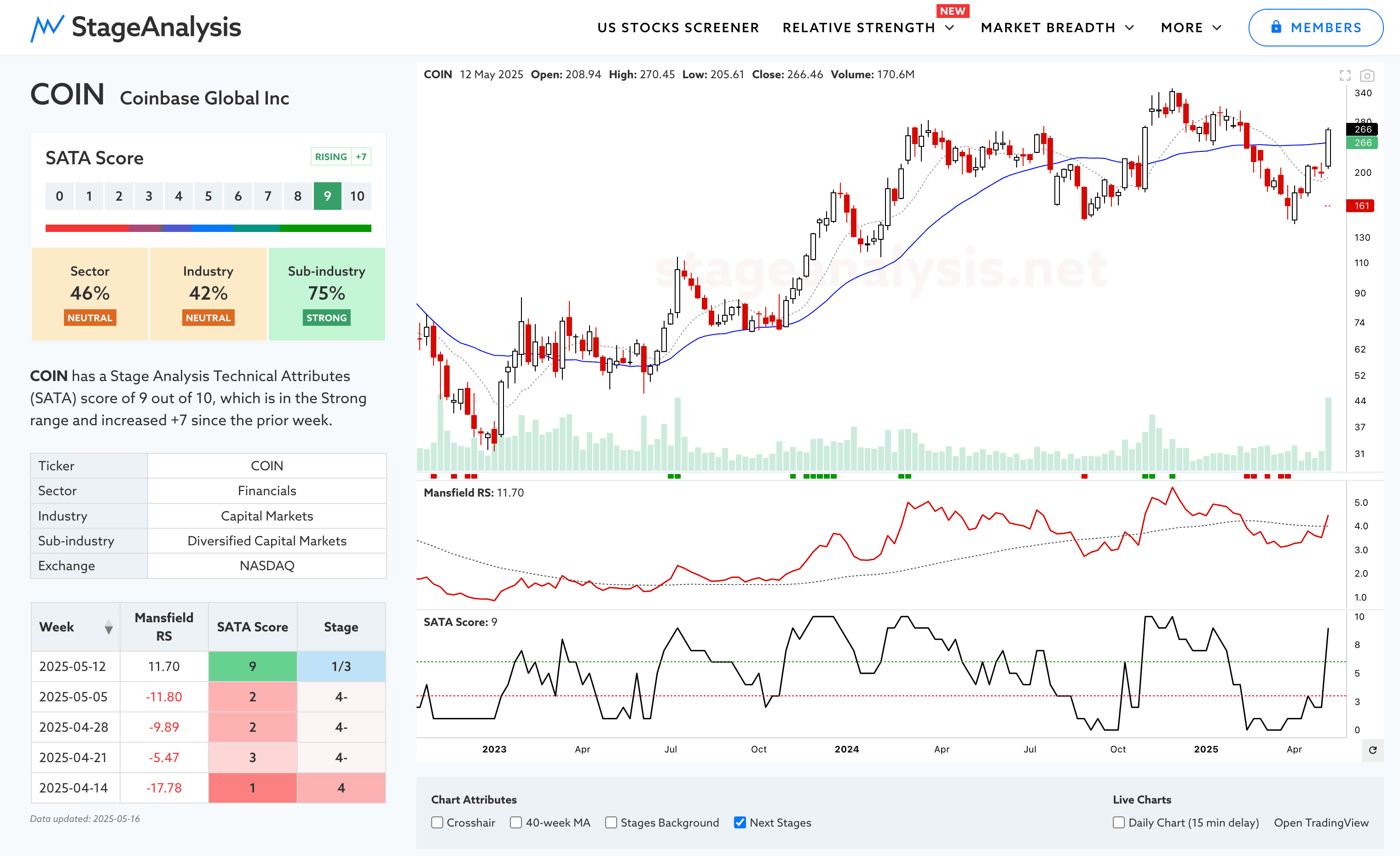Expand the More menu chevron

tap(1217, 28)
